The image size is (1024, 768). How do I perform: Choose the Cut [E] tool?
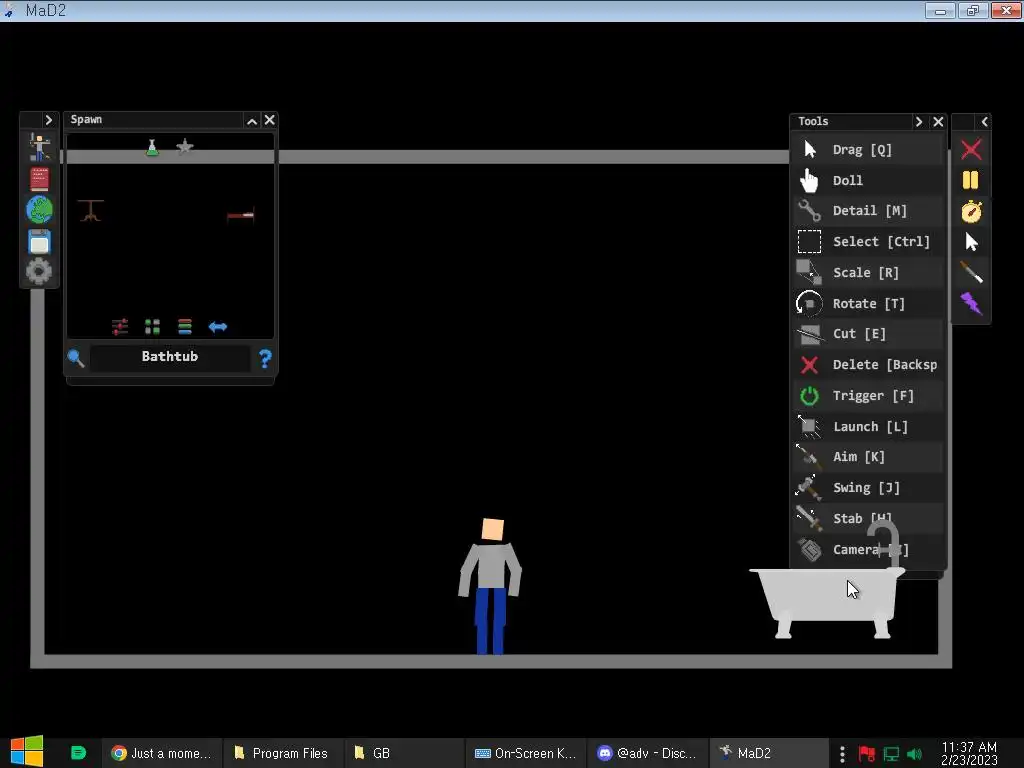coord(868,334)
